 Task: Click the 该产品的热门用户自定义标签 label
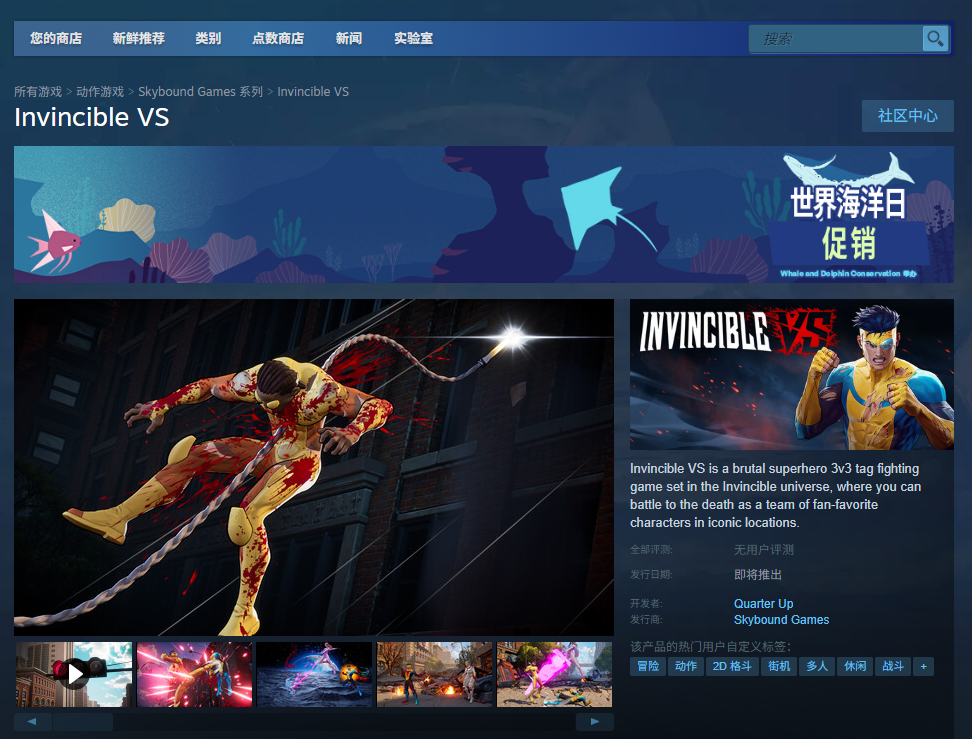[x=710, y=647]
